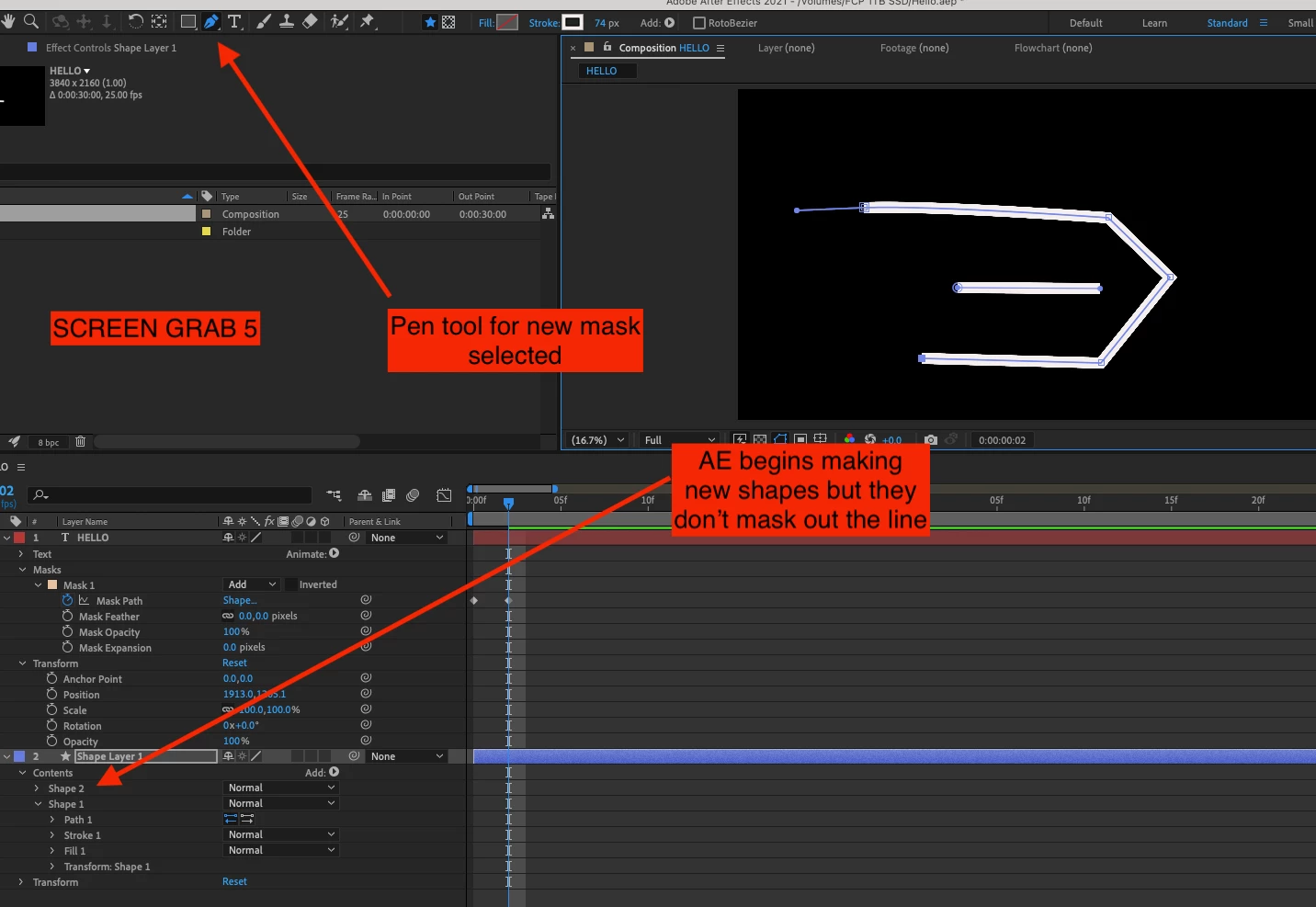Switch to the Learn workspace
Image resolution: width=1316 pixels, height=907 pixels.
[1154, 23]
